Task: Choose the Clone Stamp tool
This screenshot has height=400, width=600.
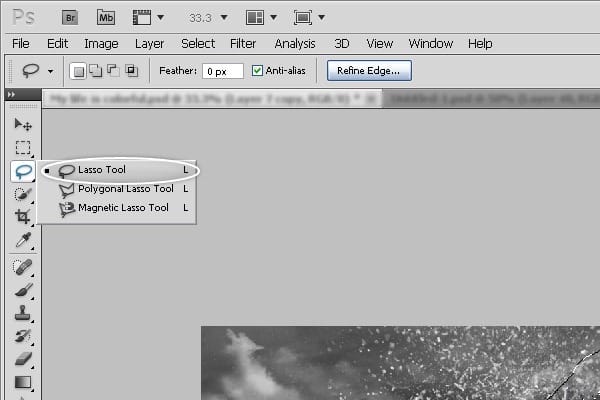Action: click(23, 313)
